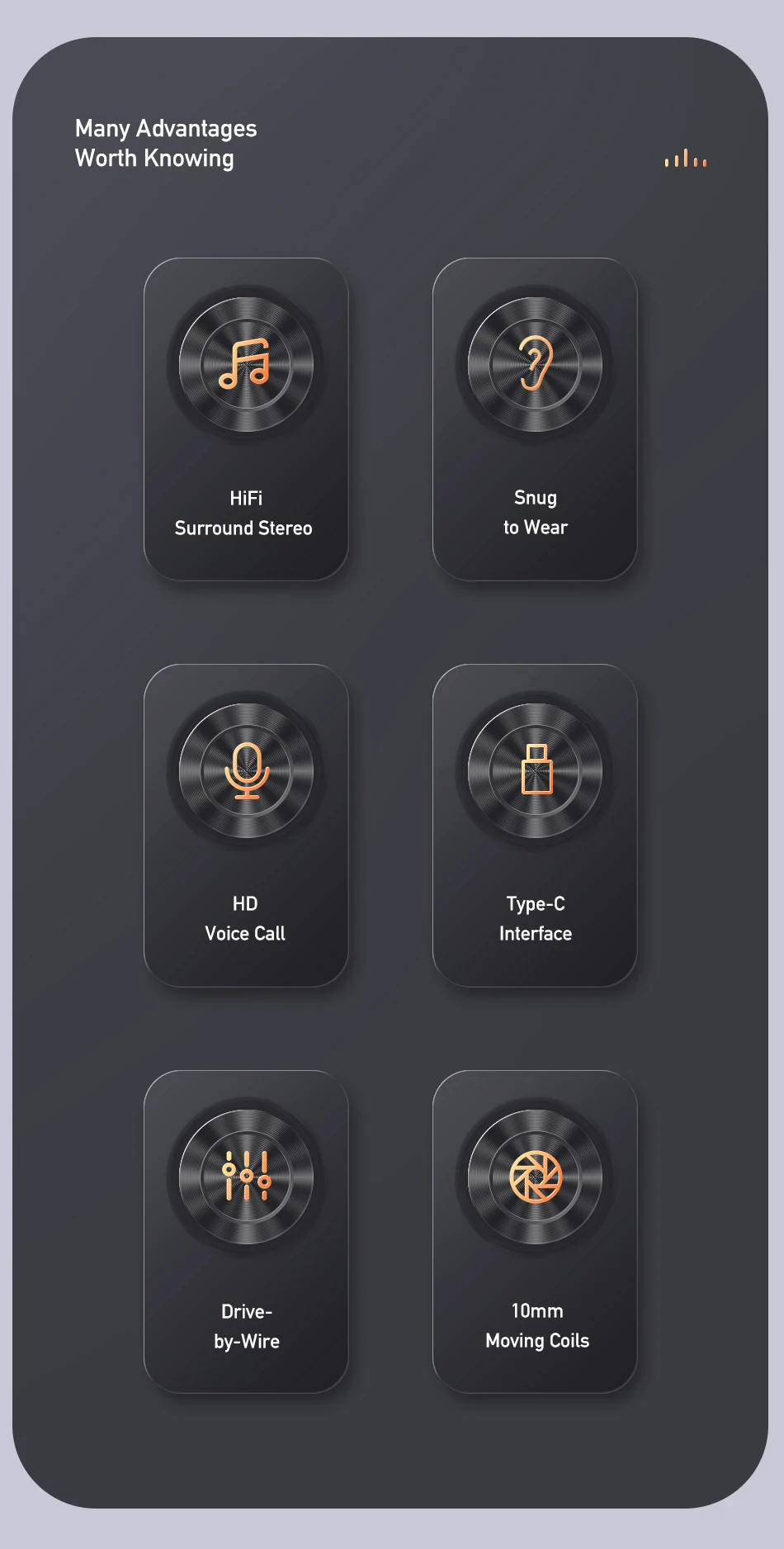Screen dimensions: 784x1549
Task: Click the microphone icon
Action: tap(247, 770)
